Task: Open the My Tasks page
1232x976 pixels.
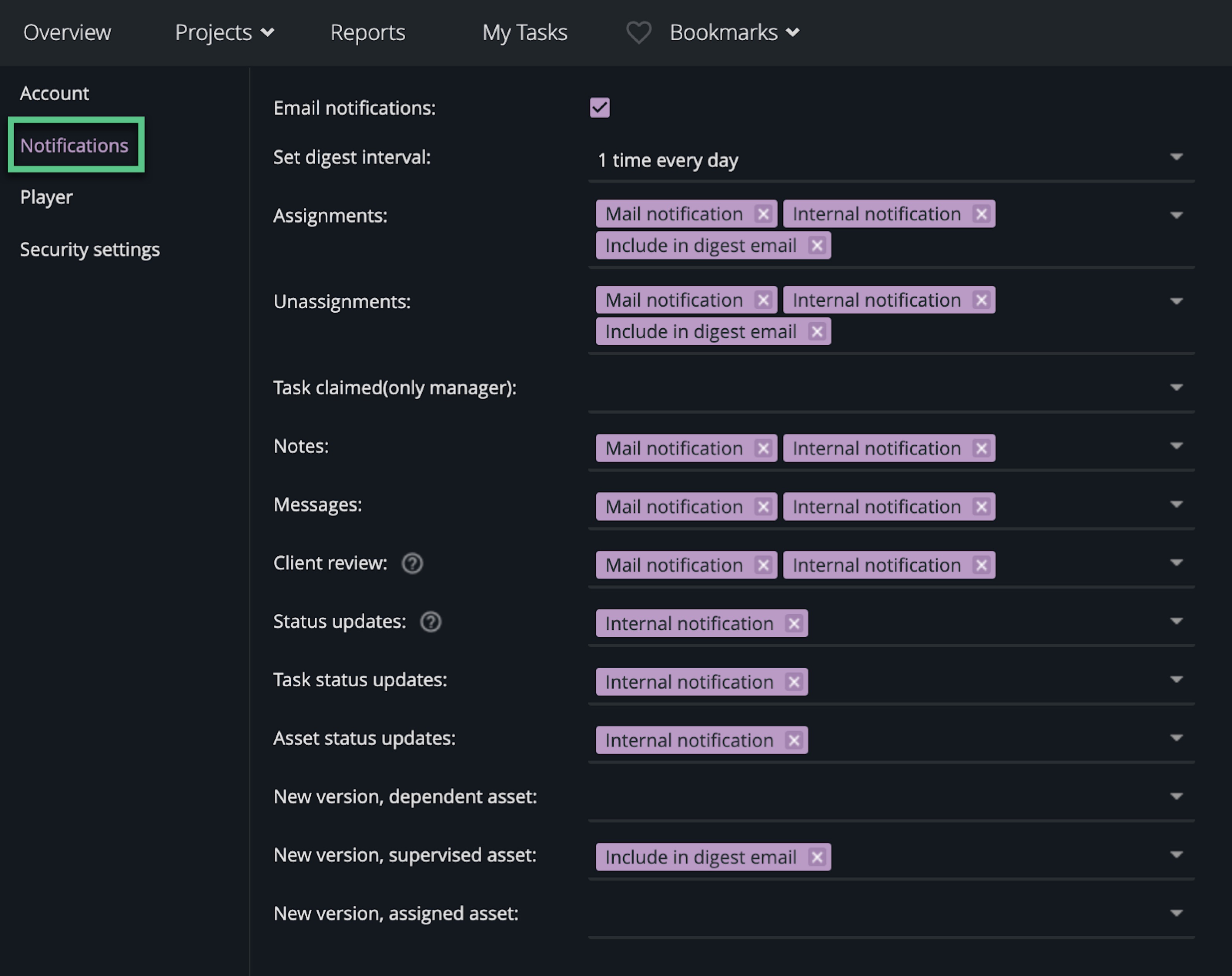Action: coord(524,33)
